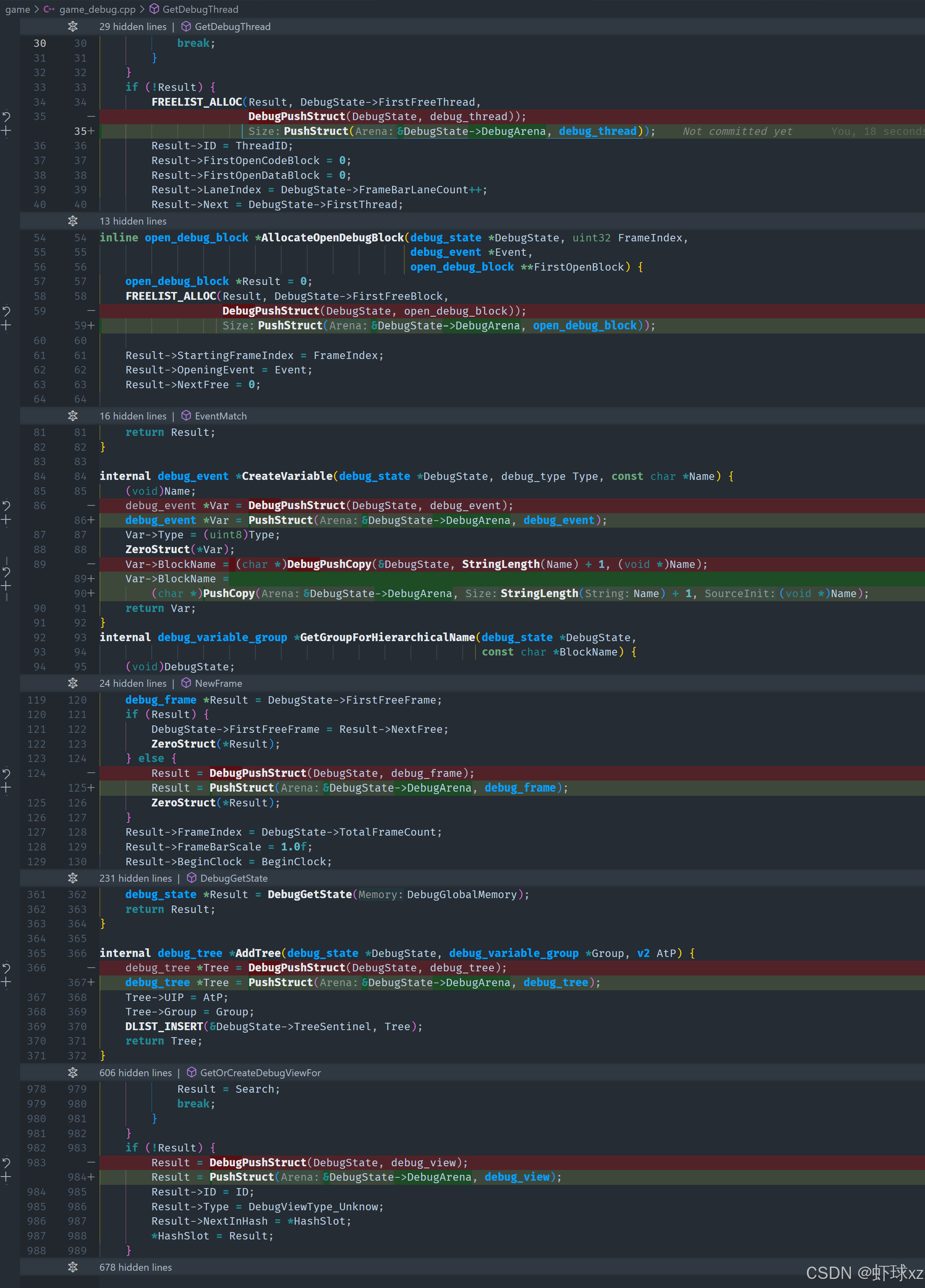Stage the debug_event PushStruct change at line 86
This screenshot has height=1288, width=925.
pyautogui.click(x=6, y=520)
